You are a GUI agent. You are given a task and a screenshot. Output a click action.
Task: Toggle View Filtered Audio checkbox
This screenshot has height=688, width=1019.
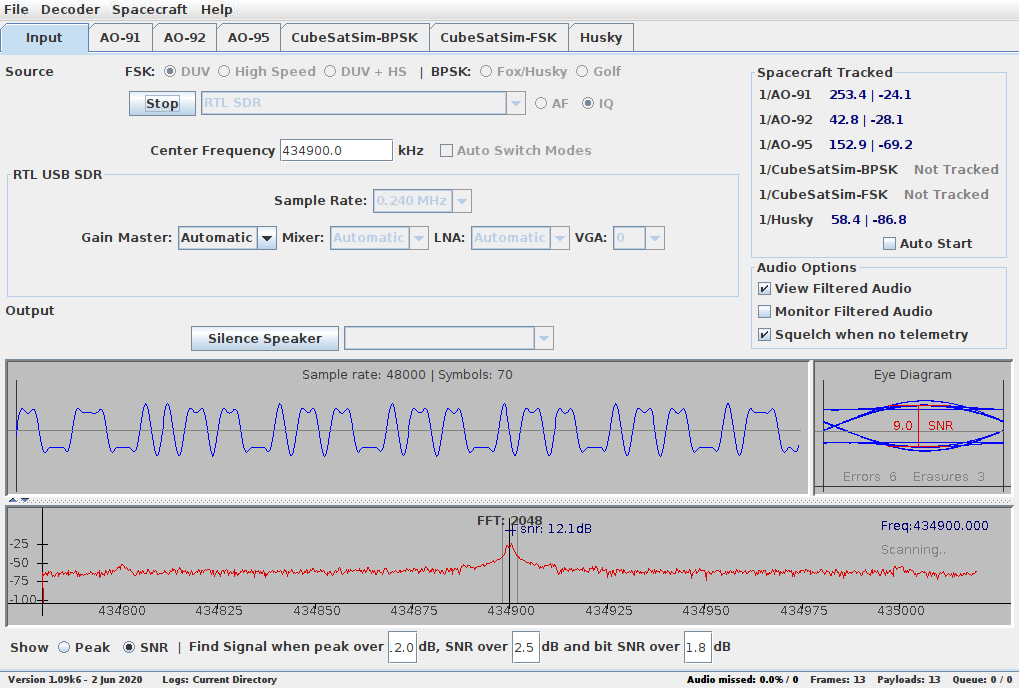835,288
